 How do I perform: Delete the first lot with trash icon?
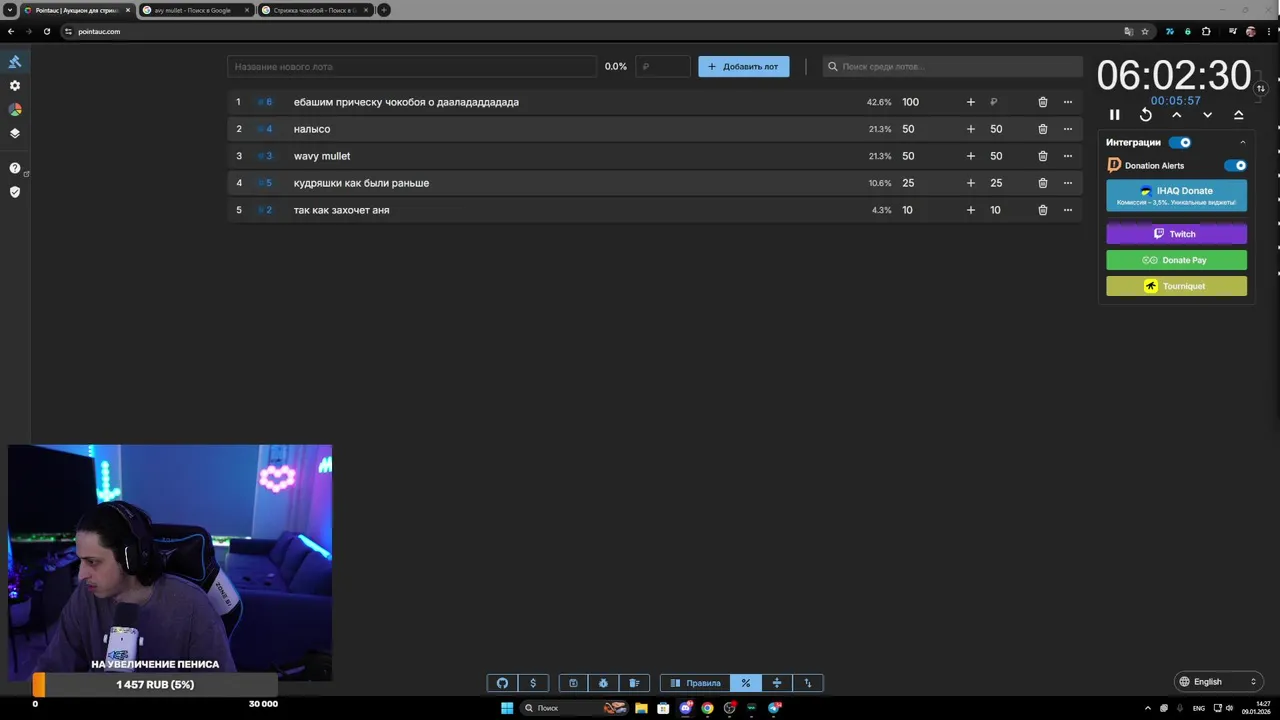tap(1043, 102)
